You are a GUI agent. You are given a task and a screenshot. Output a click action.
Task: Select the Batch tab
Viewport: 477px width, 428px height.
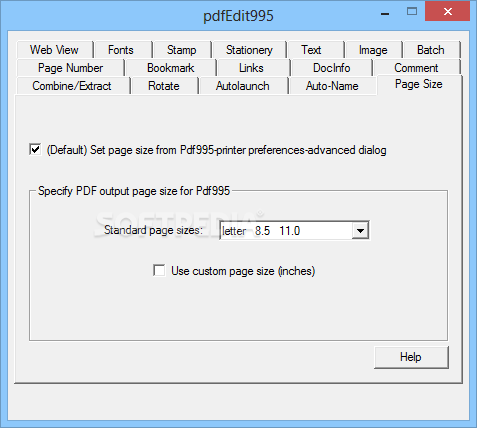coord(431,50)
